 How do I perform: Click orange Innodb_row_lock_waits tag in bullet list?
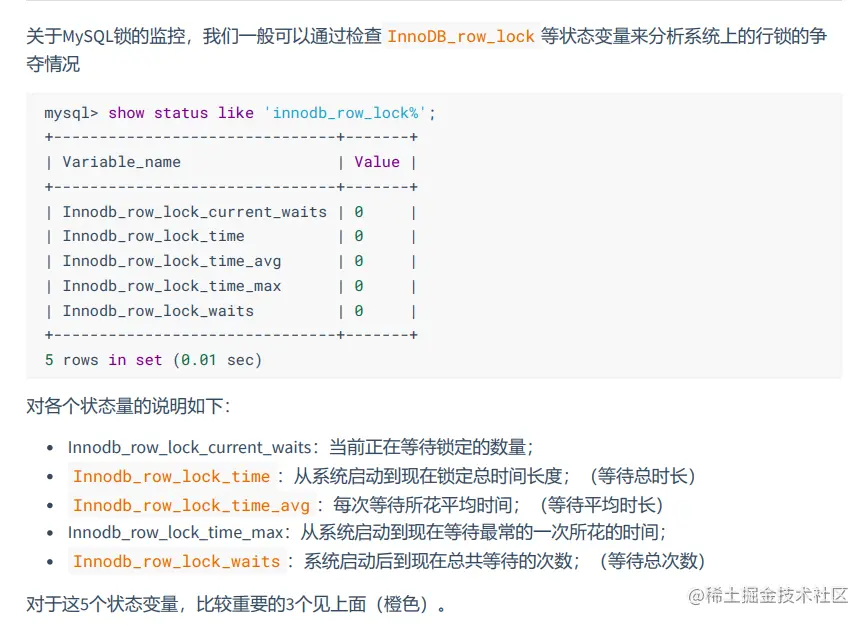click(176, 561)
